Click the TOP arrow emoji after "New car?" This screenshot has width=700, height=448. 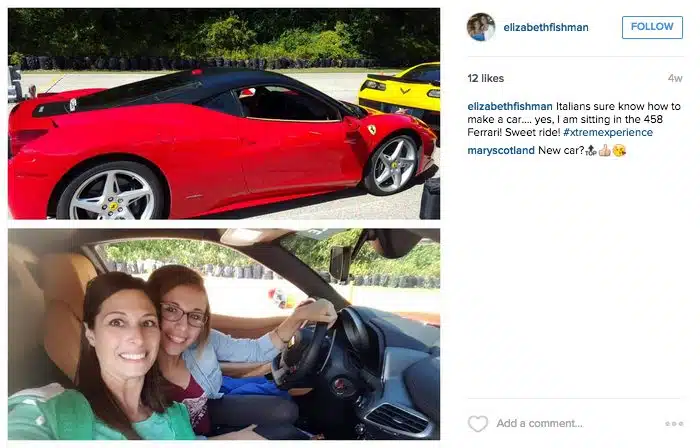591,150
